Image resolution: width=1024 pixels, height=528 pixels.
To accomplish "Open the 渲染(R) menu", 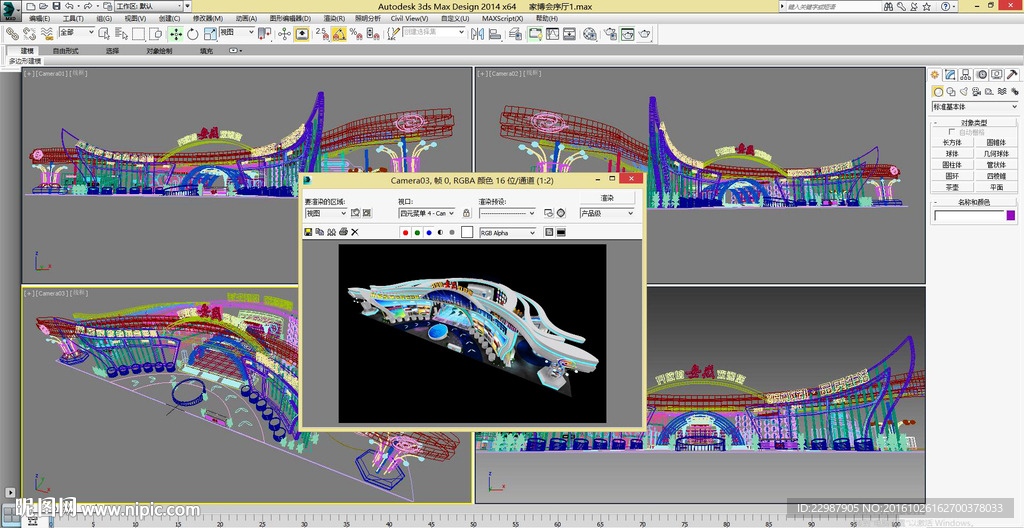I will [333, 18].
